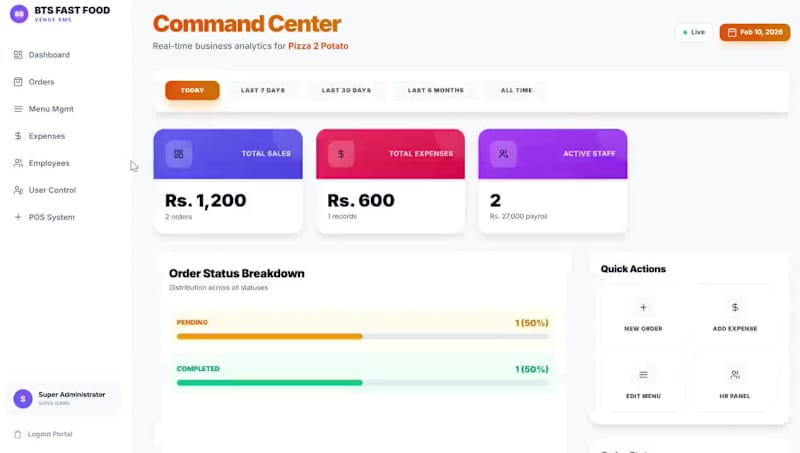Open Menu Mgmt in the sidebar
This screenshot has height=453, width=800.
coord(51,109)
